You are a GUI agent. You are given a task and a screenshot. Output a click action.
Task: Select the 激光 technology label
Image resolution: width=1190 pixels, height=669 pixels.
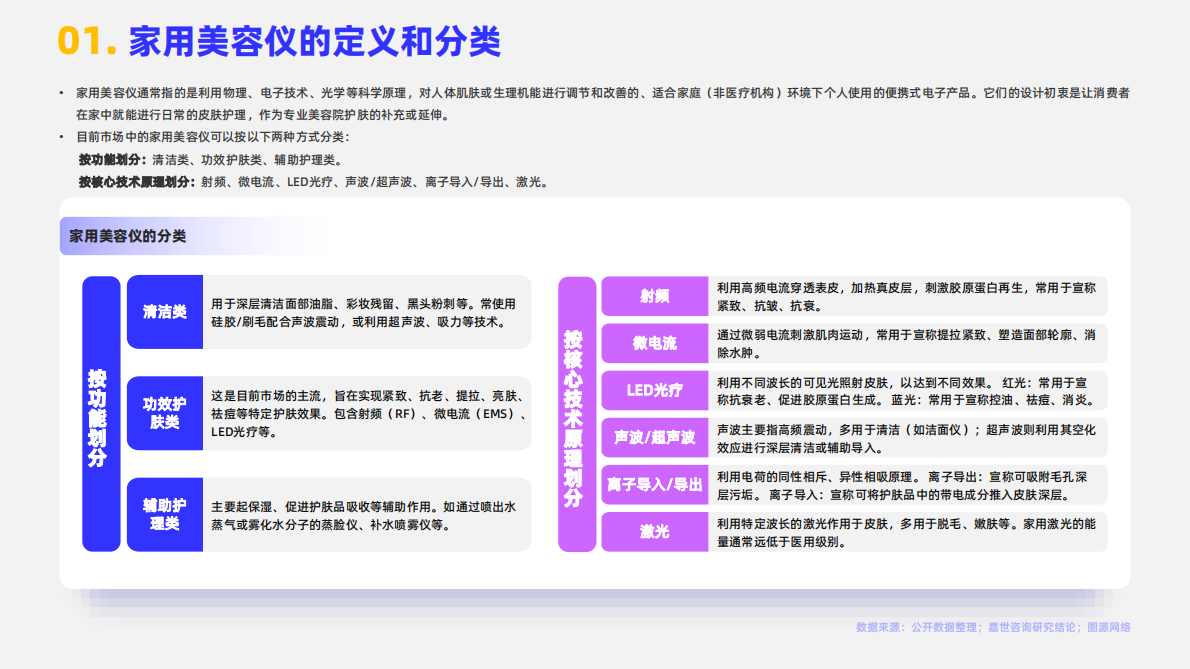click(x=655, y=531)
